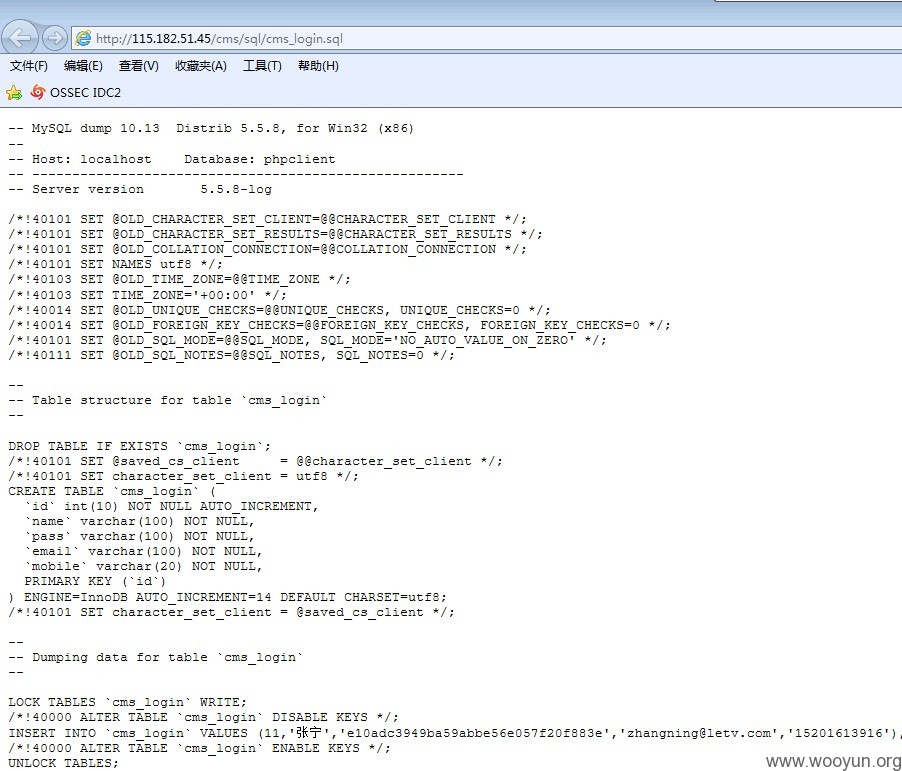Click the browser Back arrow button
The image size is (902, 771).
coord(20,38)
